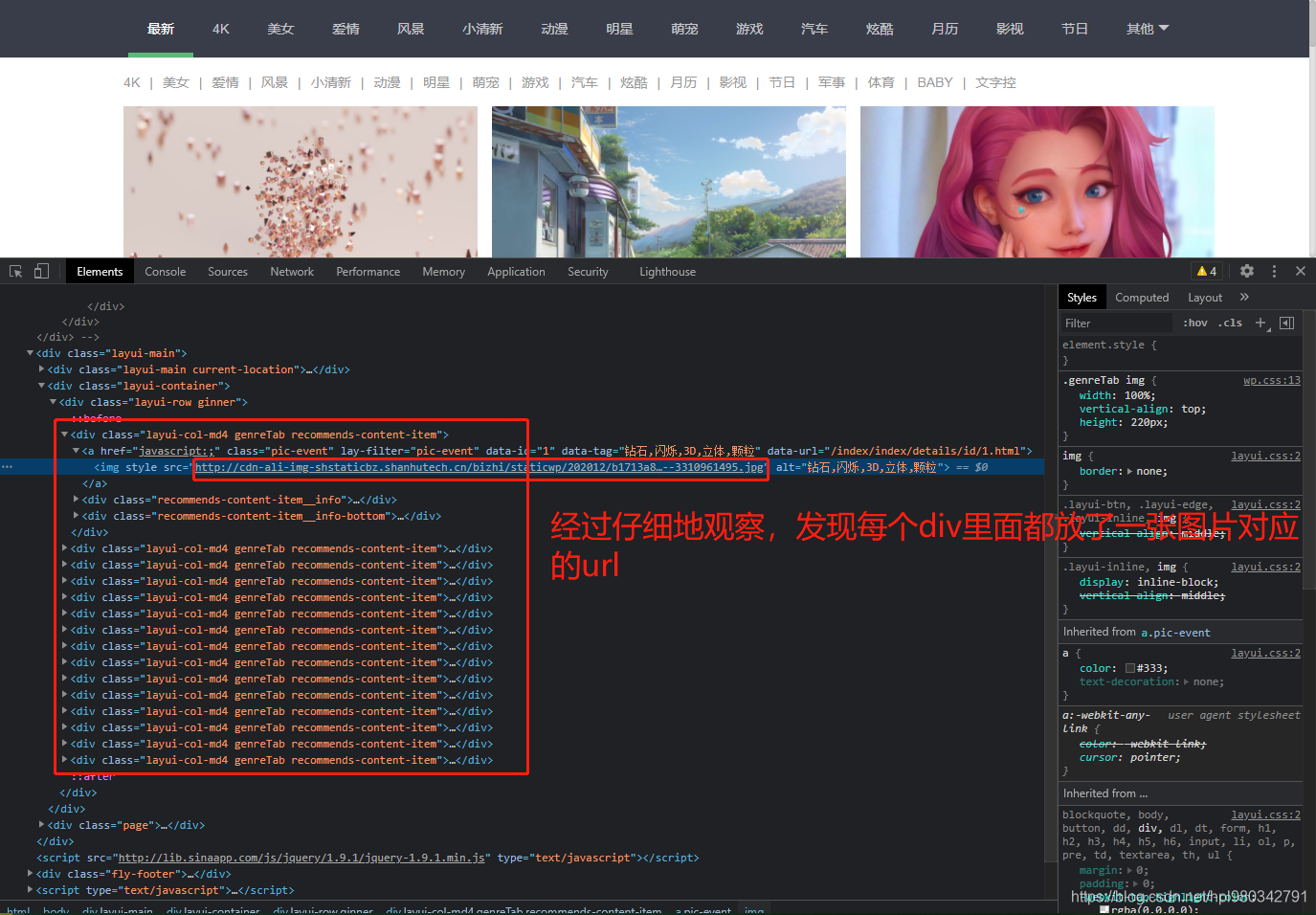Screen dimensions: 1316x915
Task: Open the pink-haired girl wallpaper thumbnail
Action: pos(1037,182)
